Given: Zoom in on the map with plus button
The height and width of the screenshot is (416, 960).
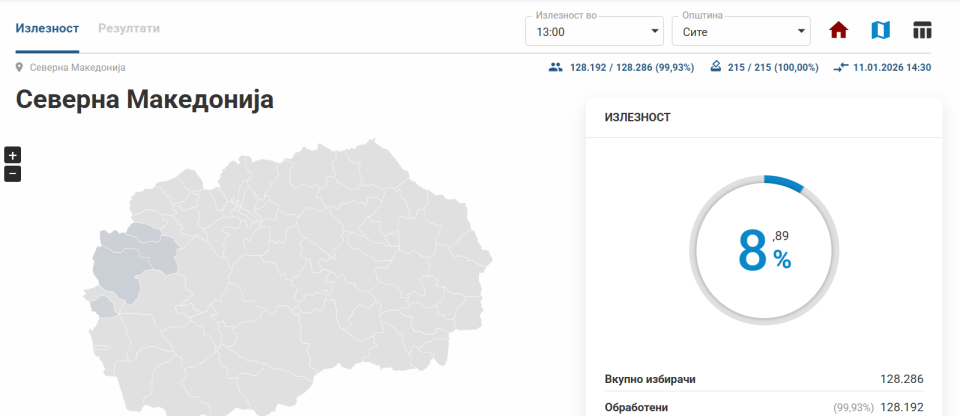Looking at the screenshot, I should [12, 155].
